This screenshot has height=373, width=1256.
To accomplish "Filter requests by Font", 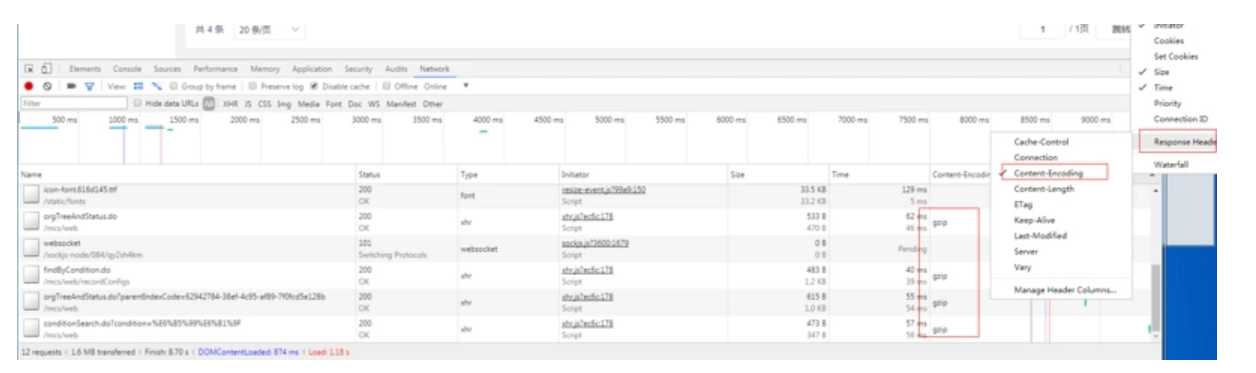I will pos(334,103).
